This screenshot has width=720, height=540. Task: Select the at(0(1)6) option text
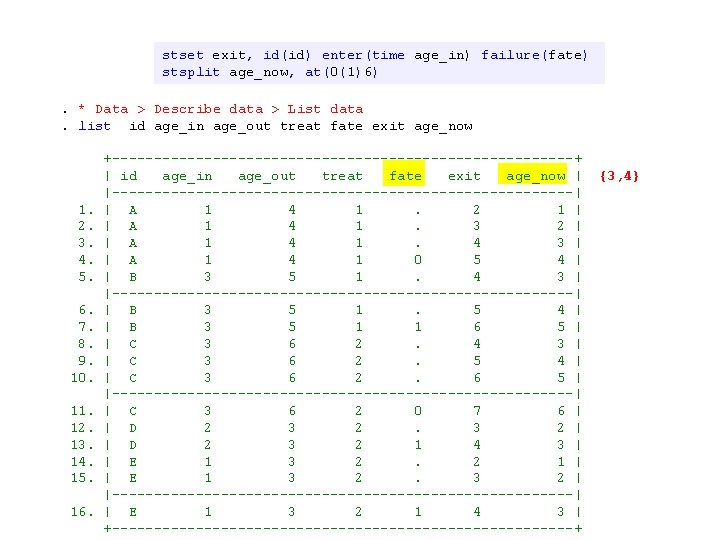341,73
